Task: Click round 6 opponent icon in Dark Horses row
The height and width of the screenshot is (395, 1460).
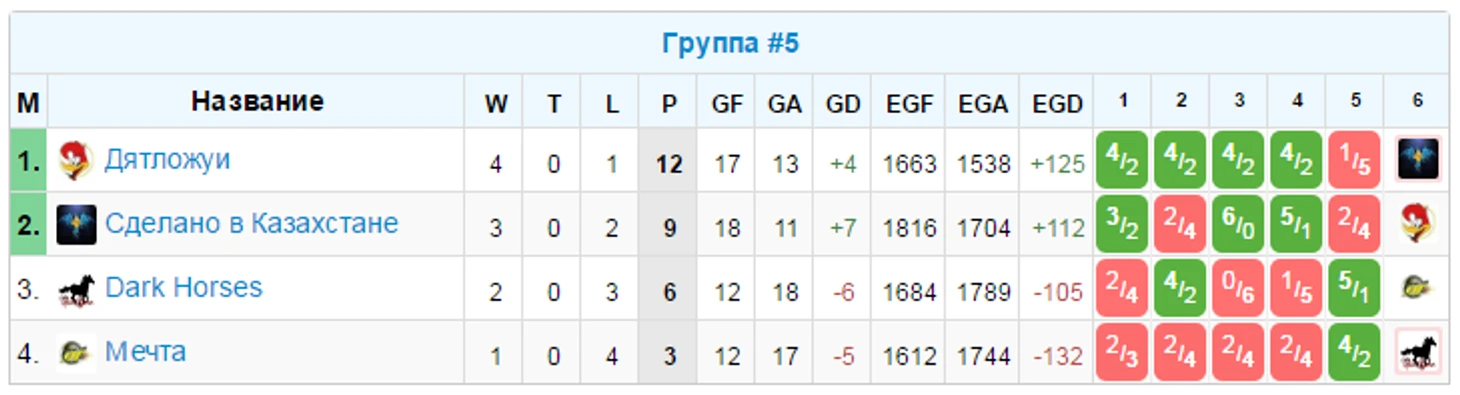Action: (1419, 288)
